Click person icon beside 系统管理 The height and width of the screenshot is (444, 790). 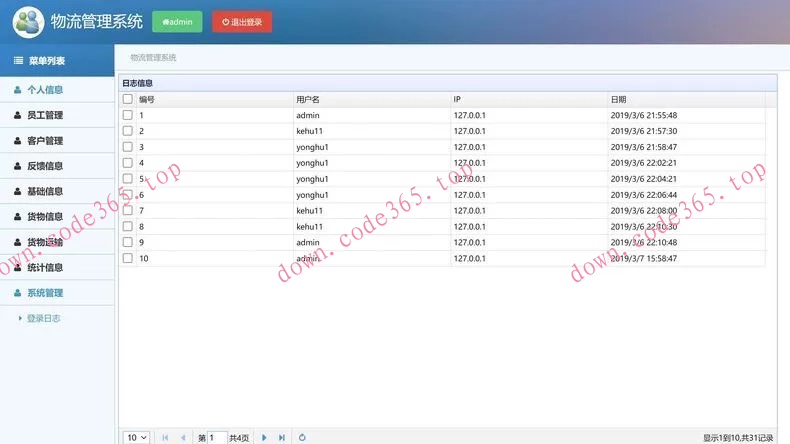18,293
